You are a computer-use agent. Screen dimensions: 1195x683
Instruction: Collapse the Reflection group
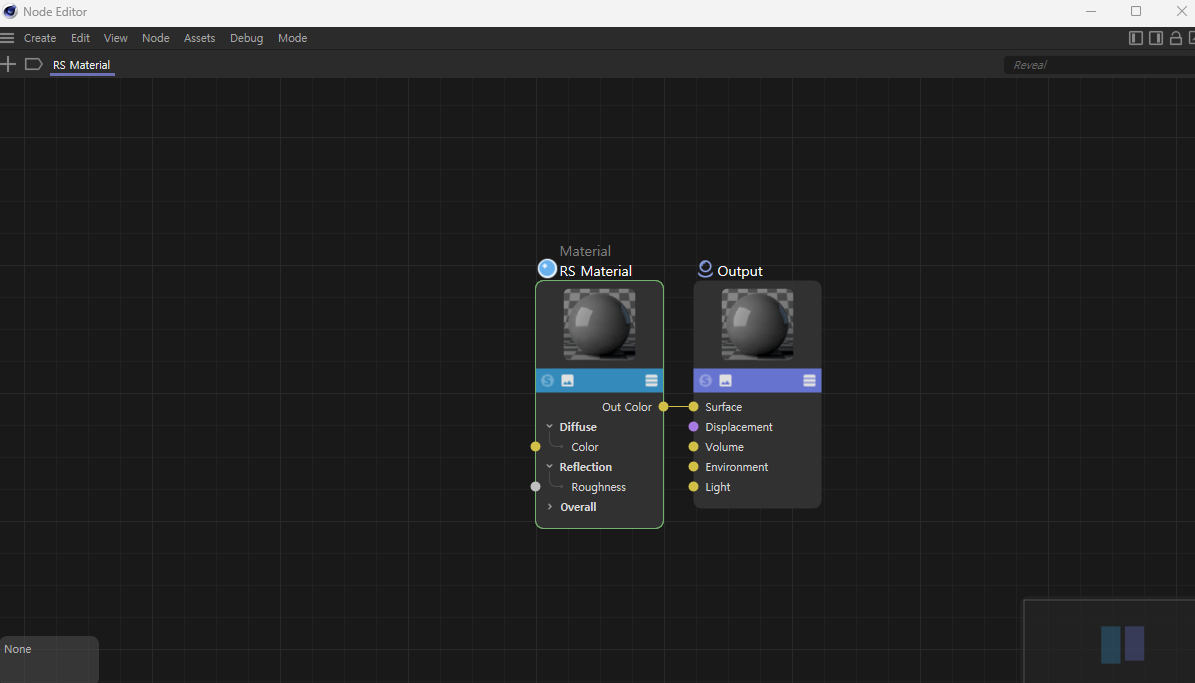[549, 467]
